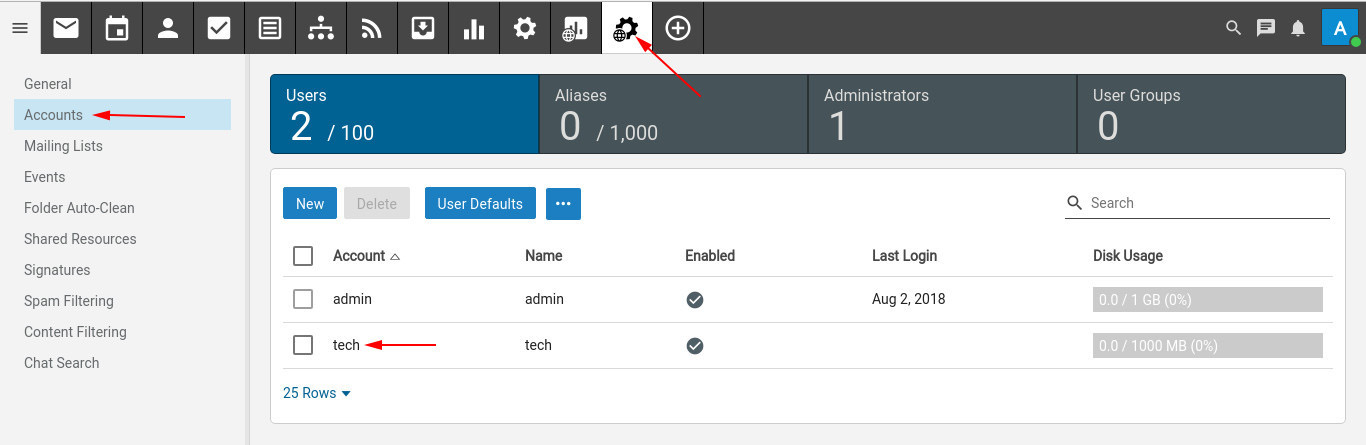Toggle the select-all accounts checkbox
Viewport: 1366px width, 445px height.
click(303, 256)
